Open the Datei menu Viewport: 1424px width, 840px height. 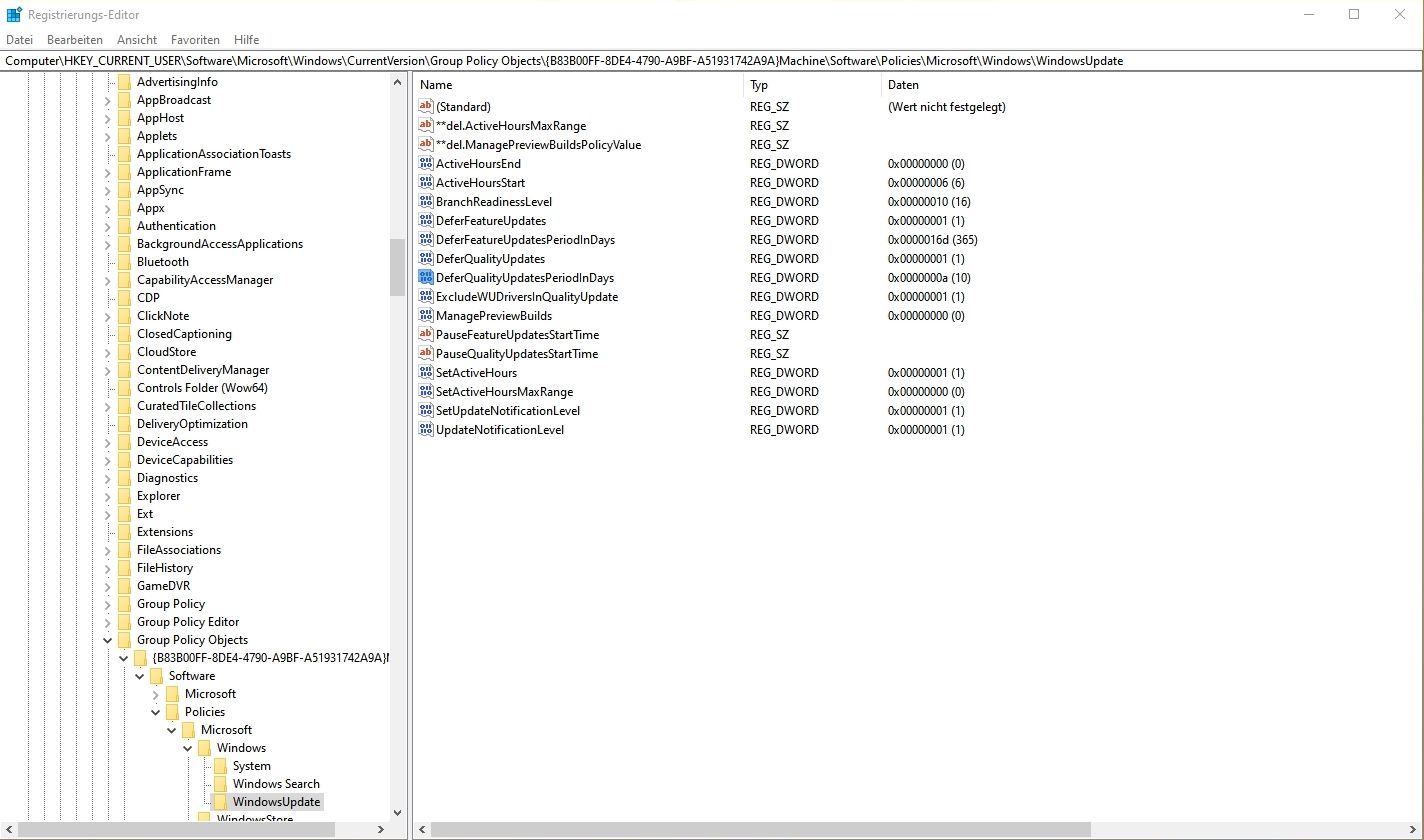[x=20, y=40]
